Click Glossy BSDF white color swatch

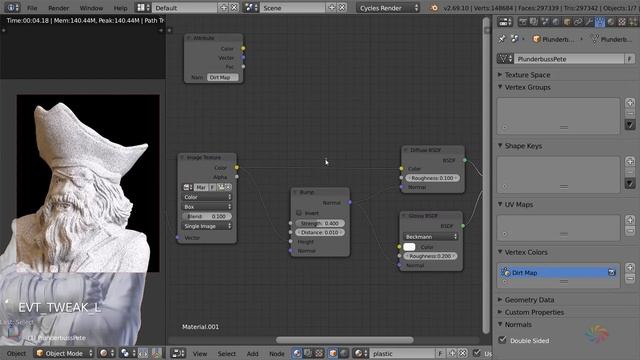pos(409,247)
